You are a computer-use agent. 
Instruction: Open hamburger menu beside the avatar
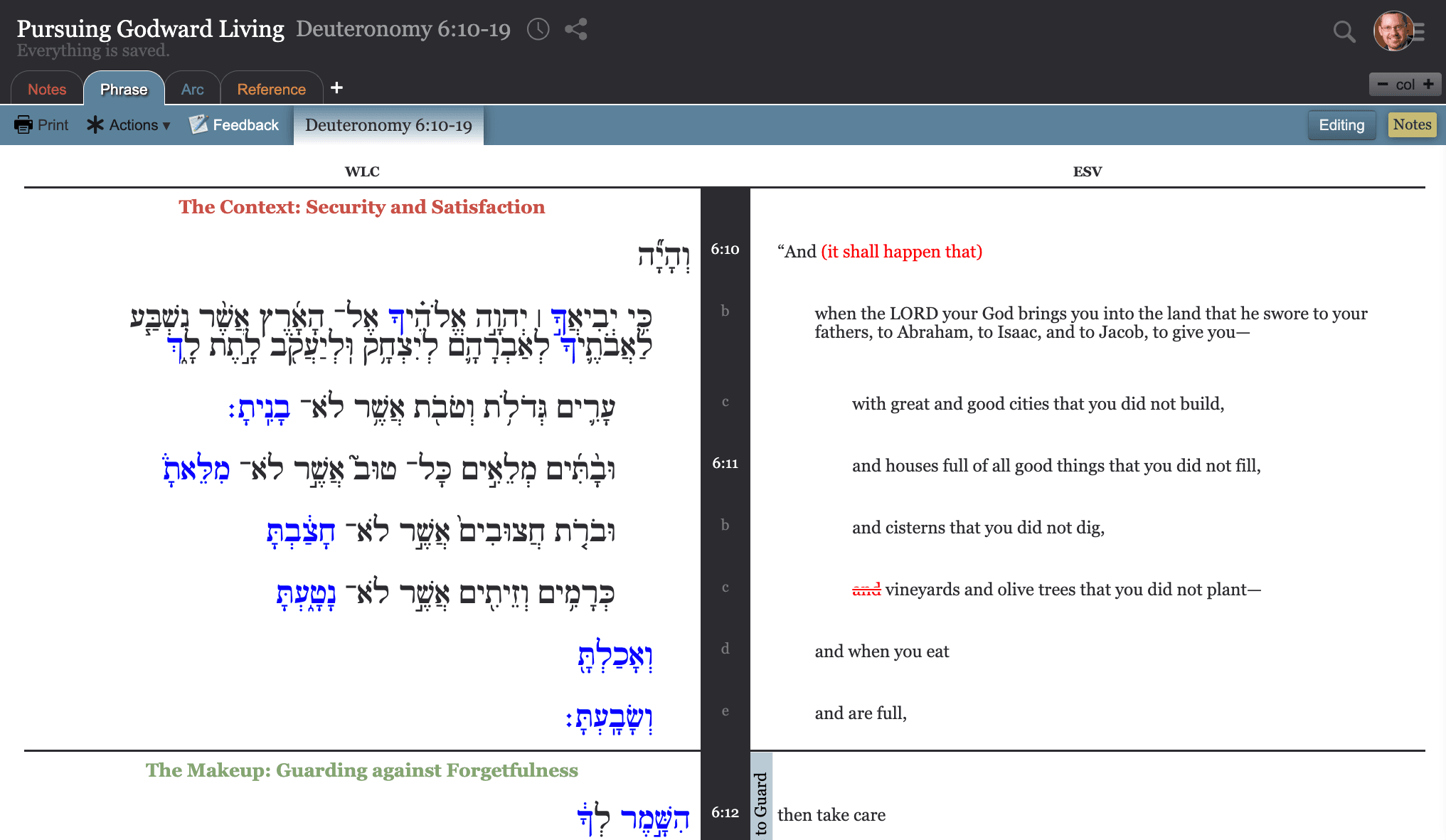(x=1420, y=31)
